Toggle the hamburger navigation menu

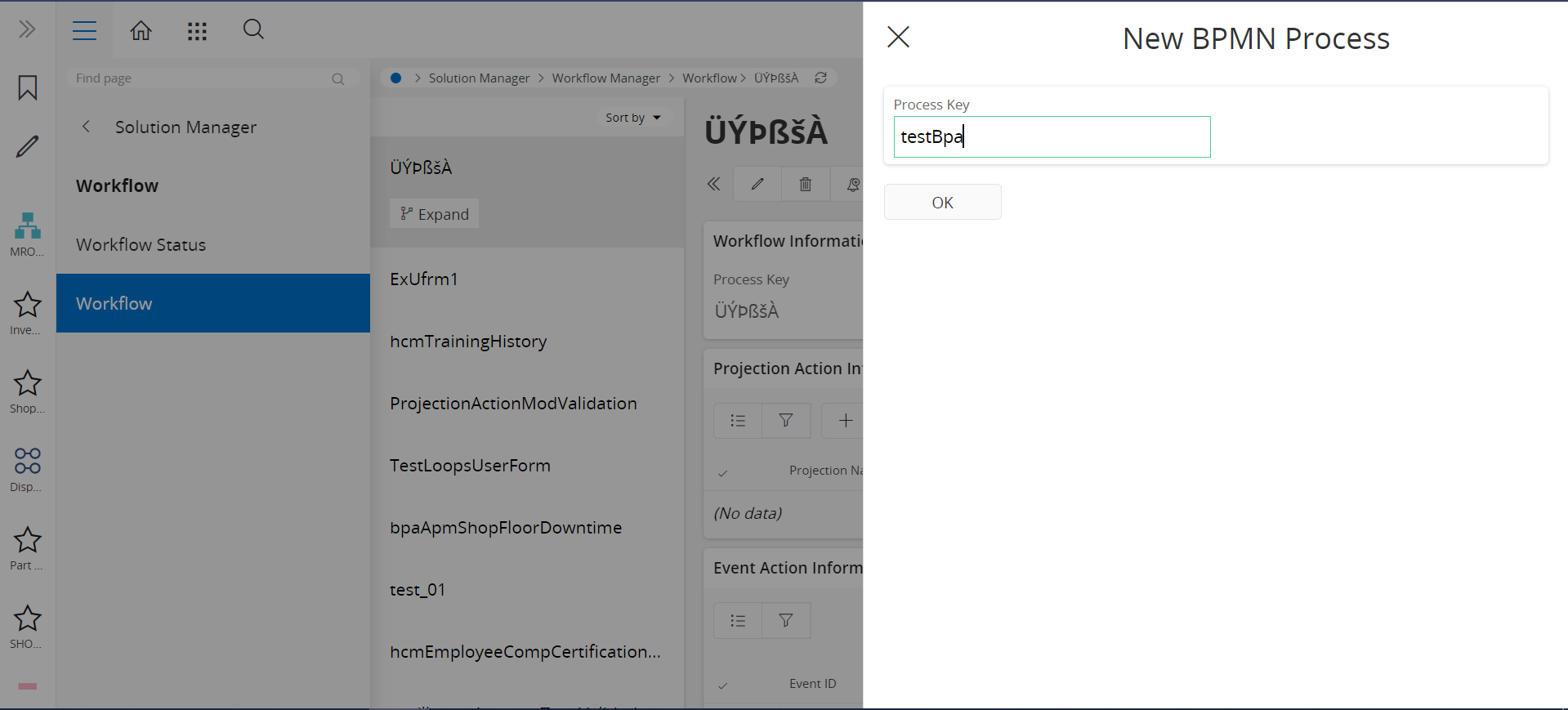(84, 31)
